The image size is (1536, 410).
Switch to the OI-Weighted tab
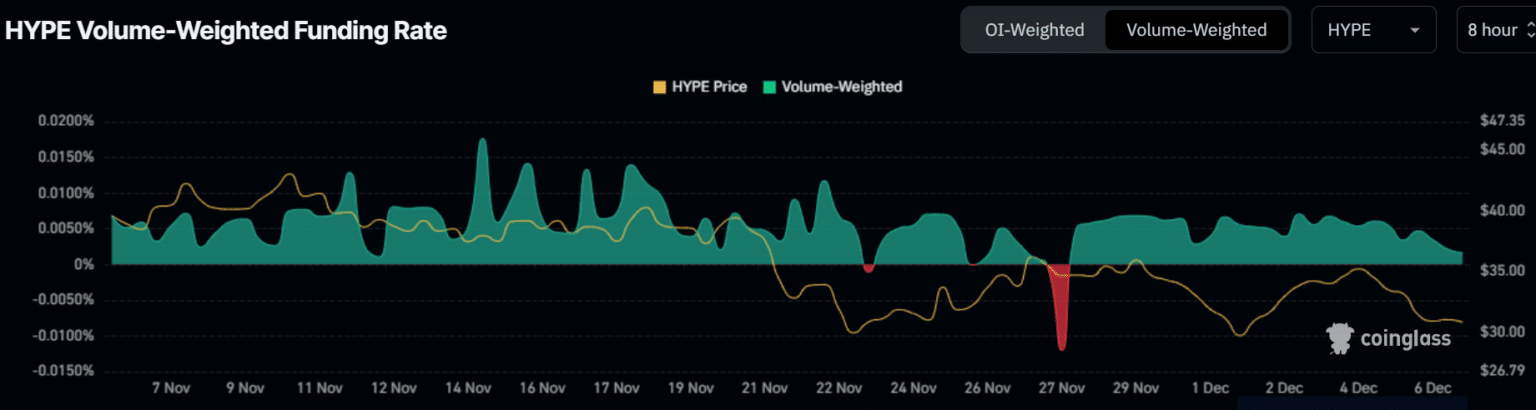1034,30
